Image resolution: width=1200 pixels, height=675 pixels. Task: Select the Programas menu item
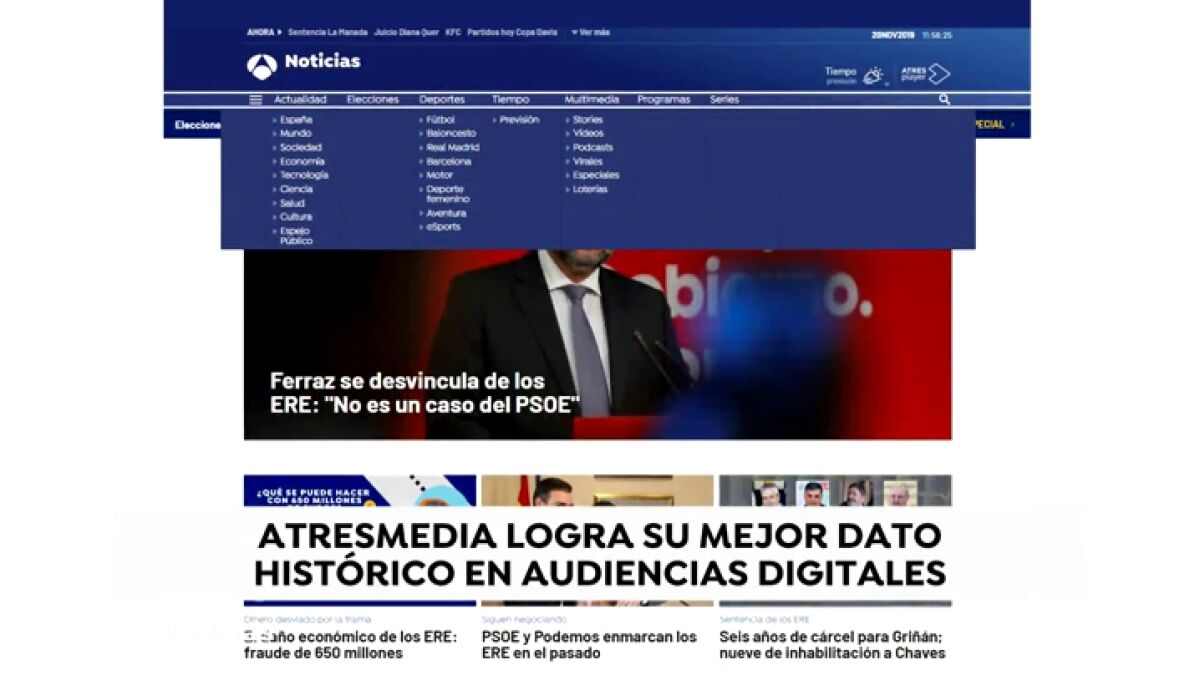[x=663, y=100]
